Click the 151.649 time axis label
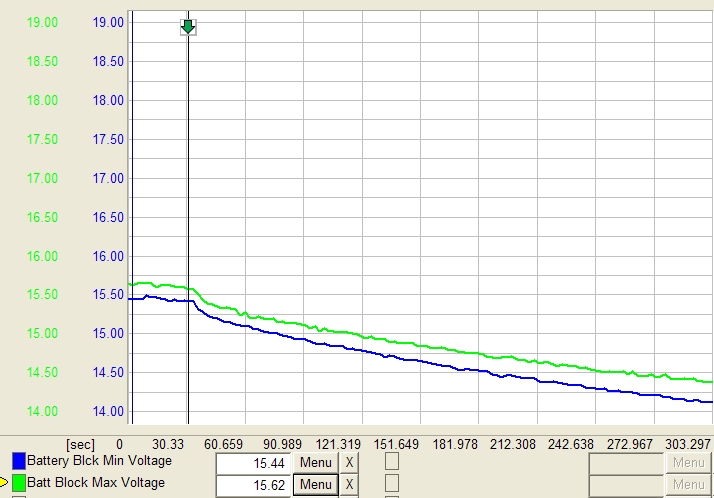This screenshot has width=714, height=498. [x=396, y=444]
